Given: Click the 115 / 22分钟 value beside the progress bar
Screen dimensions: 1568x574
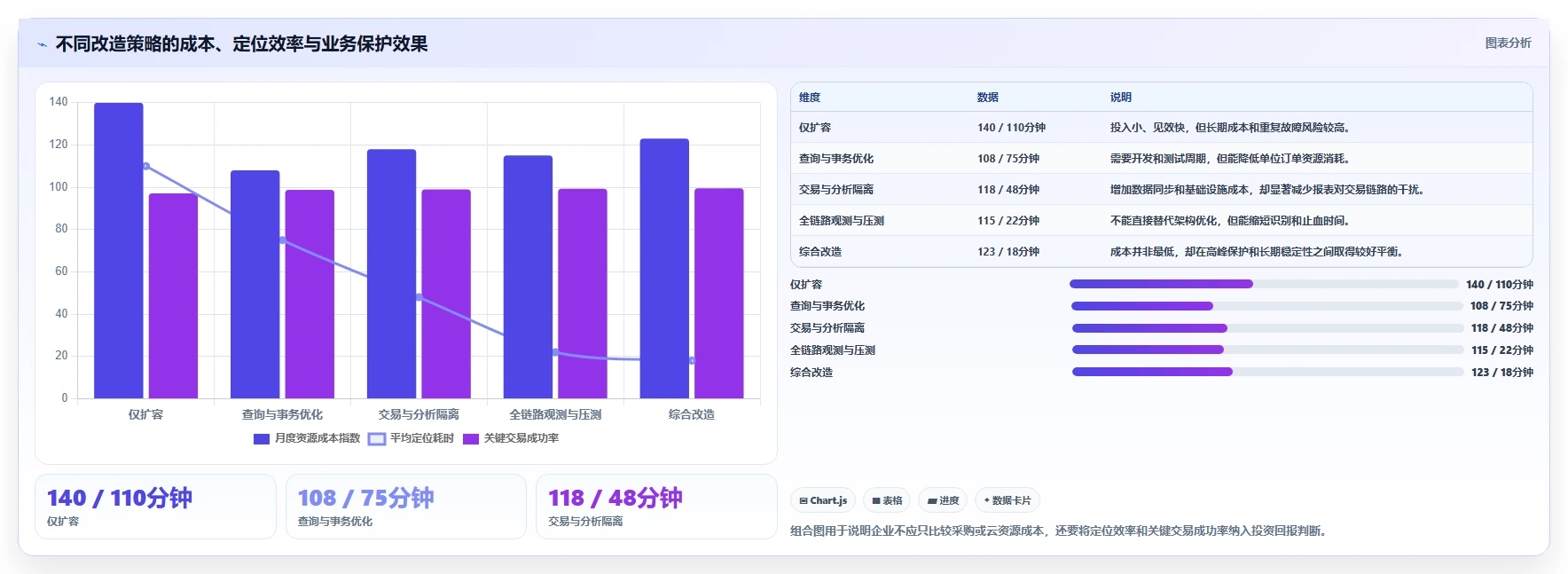Looking at the screenshot, I should 1502,350.
